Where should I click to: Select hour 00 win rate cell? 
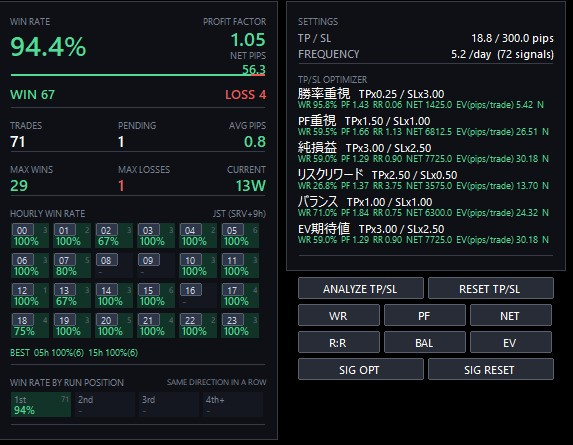click(x=30, y=236)
